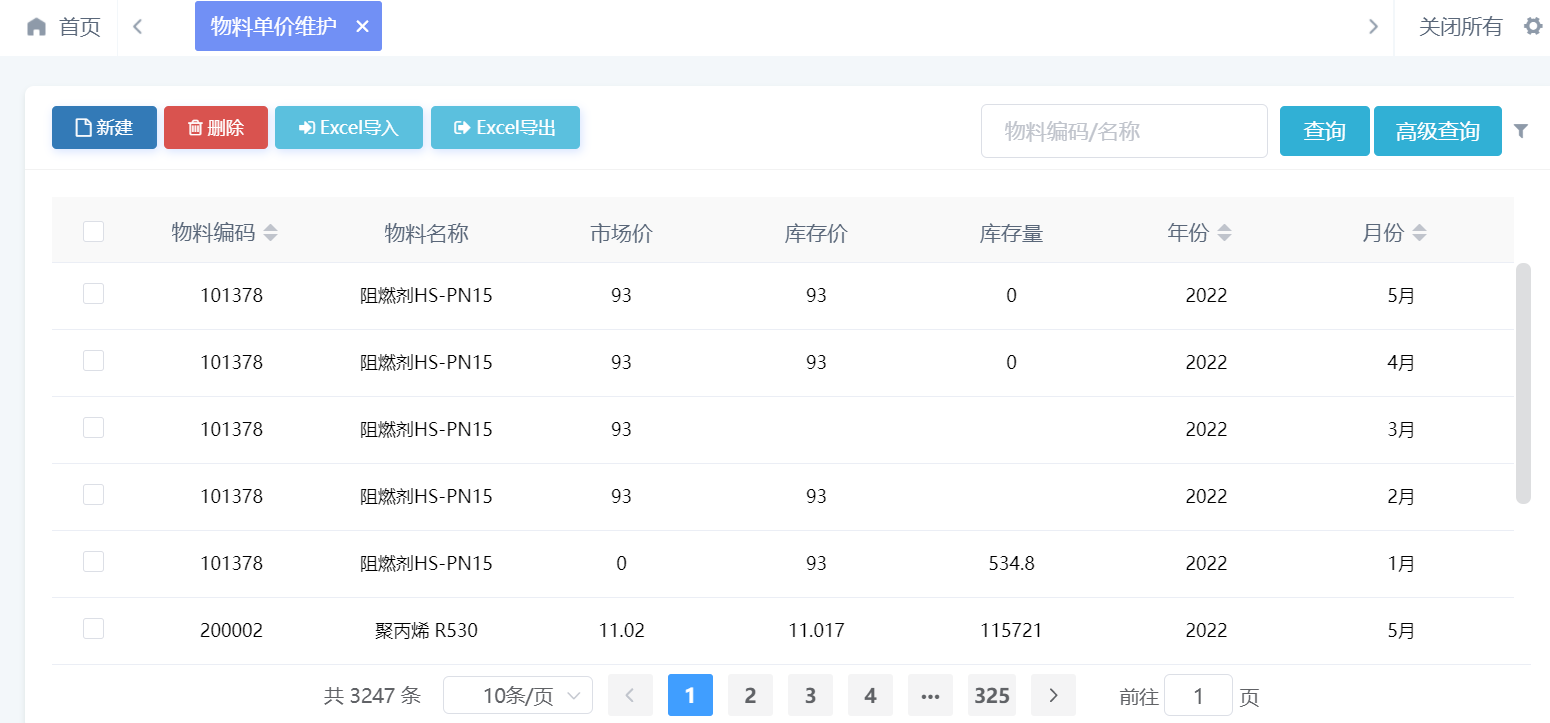Open 高级查询 advanced search
1550x723 pixels.
tap(1437, 130)
